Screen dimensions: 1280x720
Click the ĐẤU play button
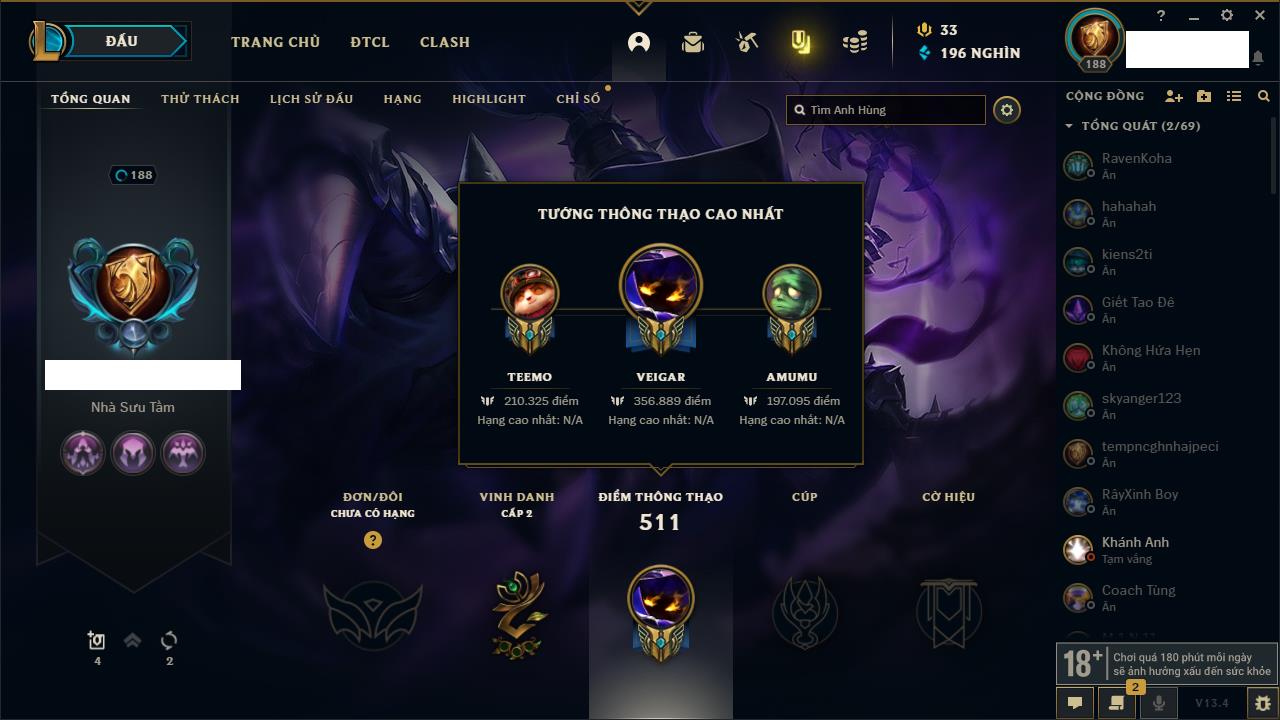point(121,41)
